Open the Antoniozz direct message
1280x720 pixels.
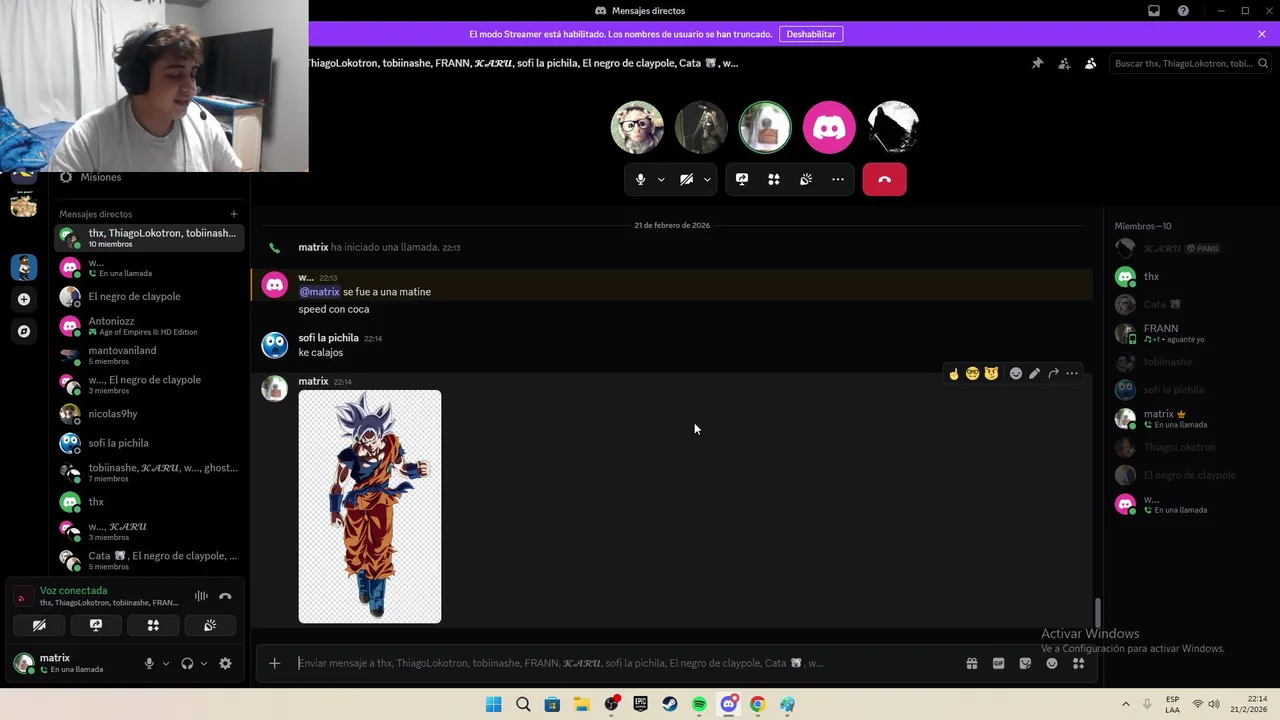tap(148, 326)
